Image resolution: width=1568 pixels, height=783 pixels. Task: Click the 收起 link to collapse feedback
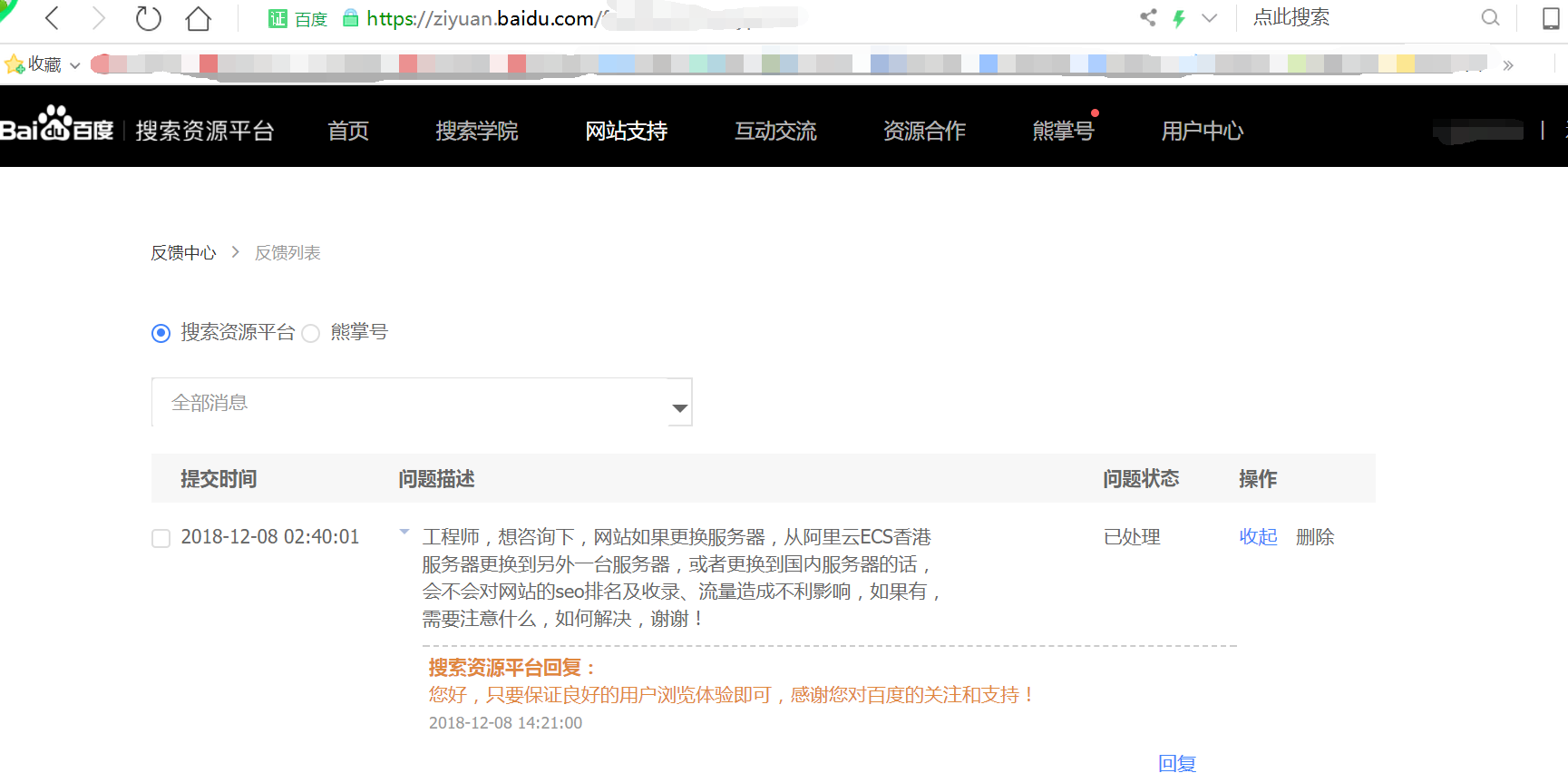click(x=1258, y=537)
